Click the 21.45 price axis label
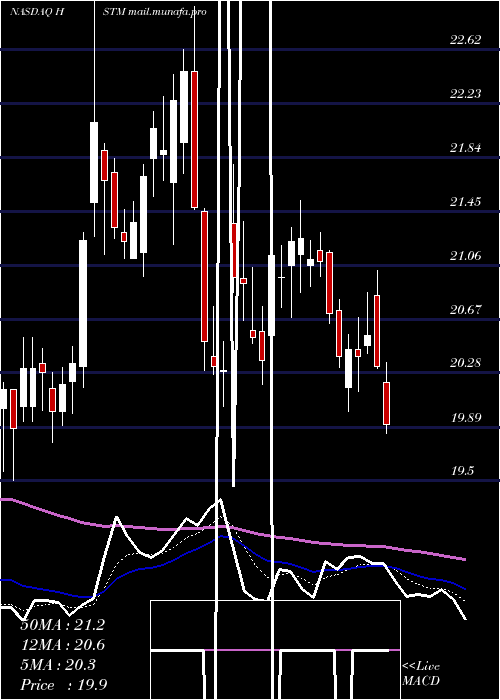Screen dimensions: 500x700 point(465,202)
